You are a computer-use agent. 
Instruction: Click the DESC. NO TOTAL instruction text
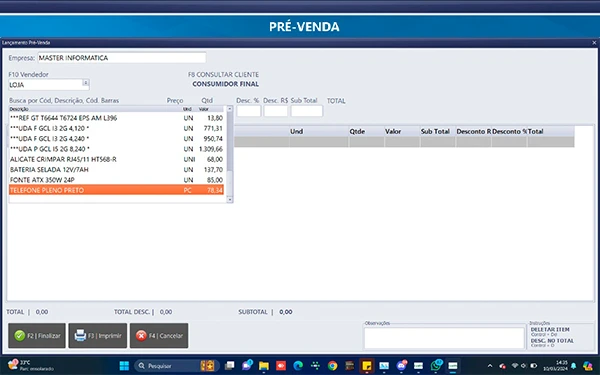coord(552,341)
